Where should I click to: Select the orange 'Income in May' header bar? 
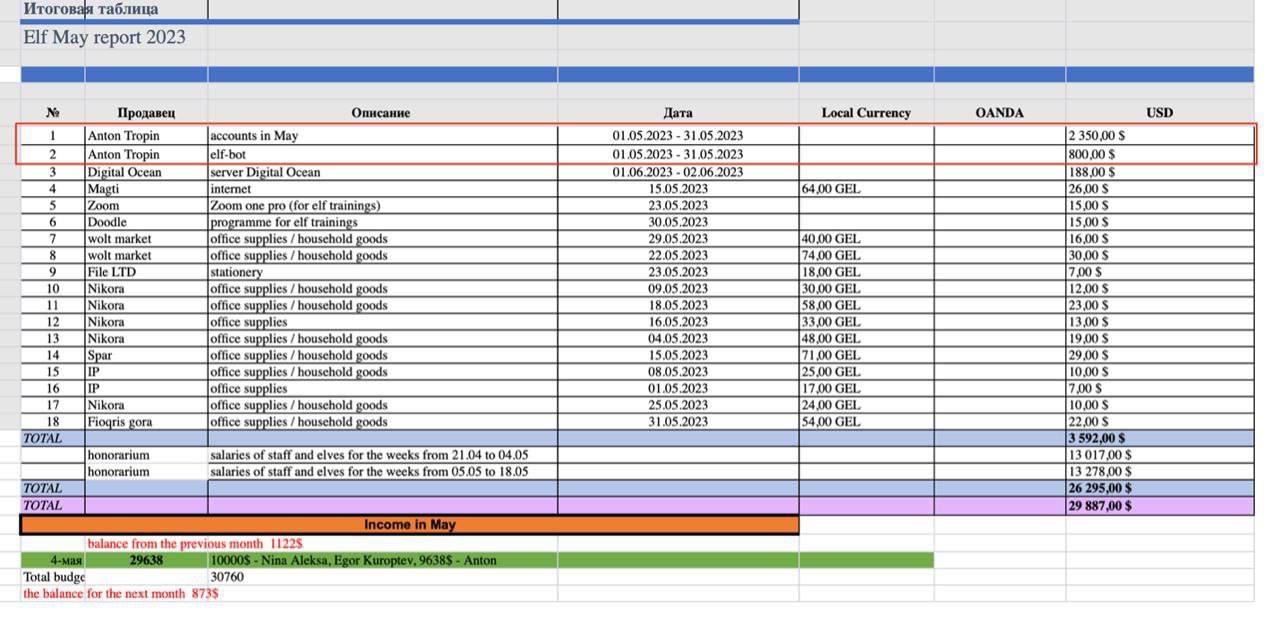409,525
